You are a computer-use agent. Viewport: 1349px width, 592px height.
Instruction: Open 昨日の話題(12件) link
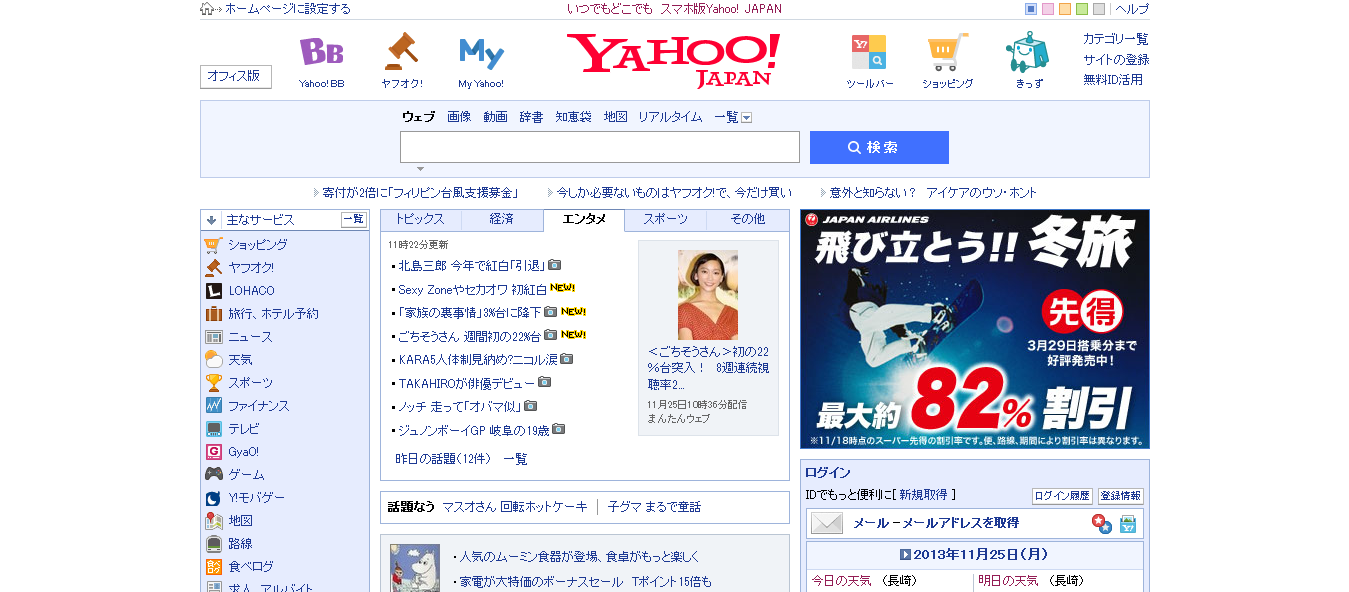443,459
